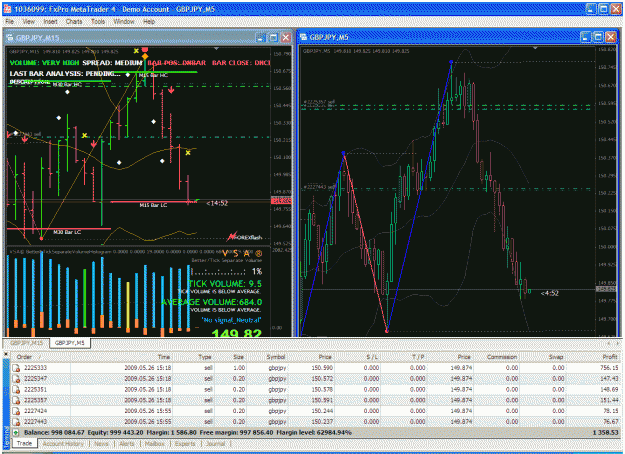Minimize the GBPJPY,M15 chart window
625x454 pixels.
[x=261, y=37]
